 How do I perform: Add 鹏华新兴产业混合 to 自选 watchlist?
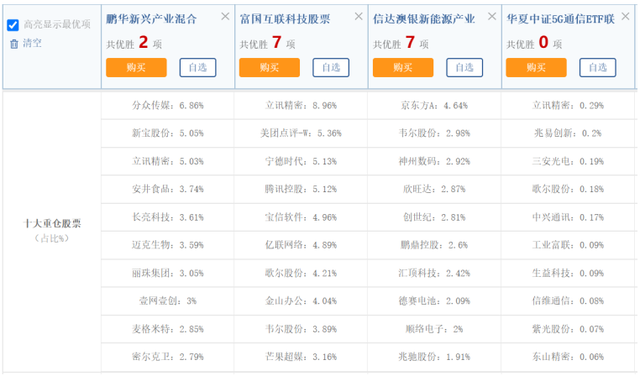pyautogui.click(x=198, y=67)
